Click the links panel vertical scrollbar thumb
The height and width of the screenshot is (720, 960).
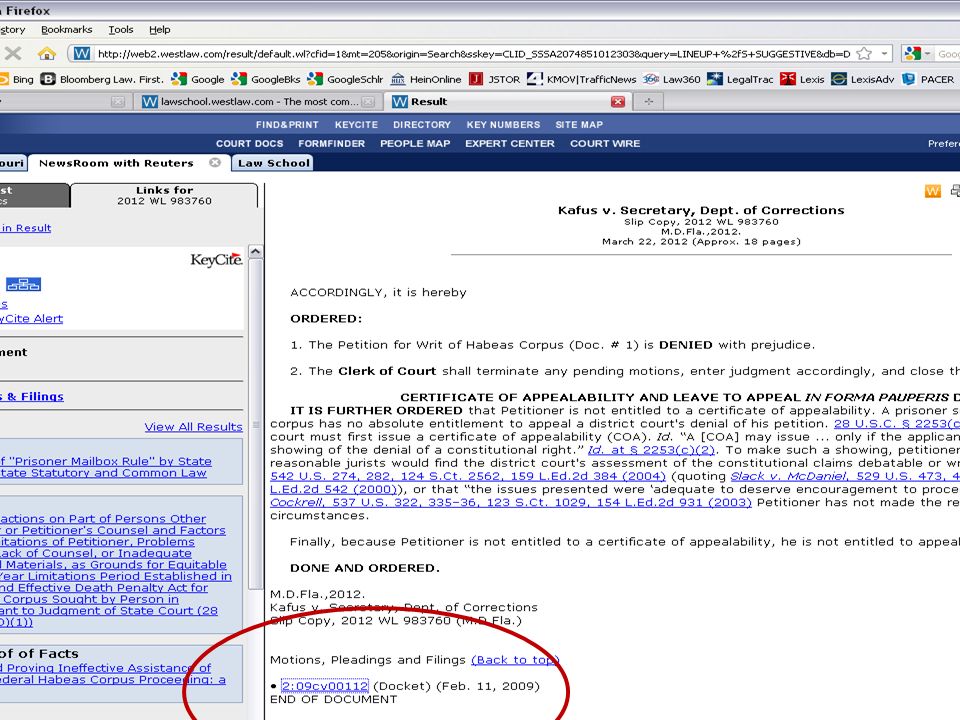(x=256, y=424)
